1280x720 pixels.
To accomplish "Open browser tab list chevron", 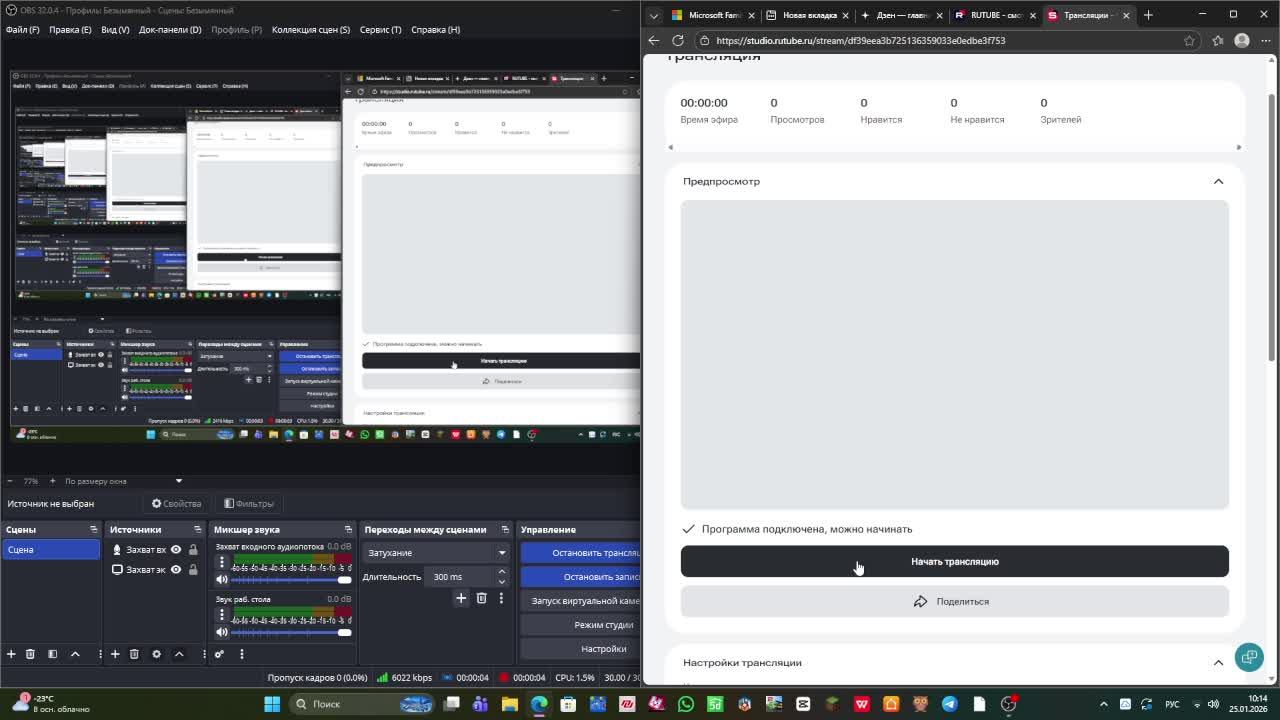I will [x=654, y=15].
